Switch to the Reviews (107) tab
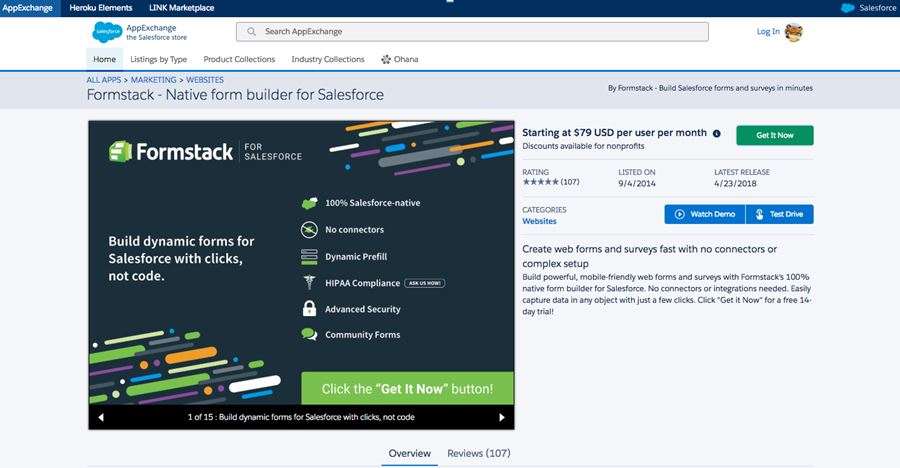 click(x=479, y=454)
